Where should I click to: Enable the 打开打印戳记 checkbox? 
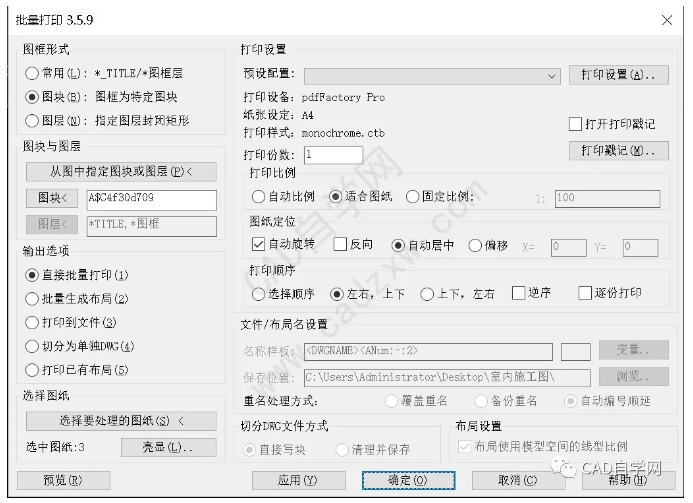coord(575,124)
